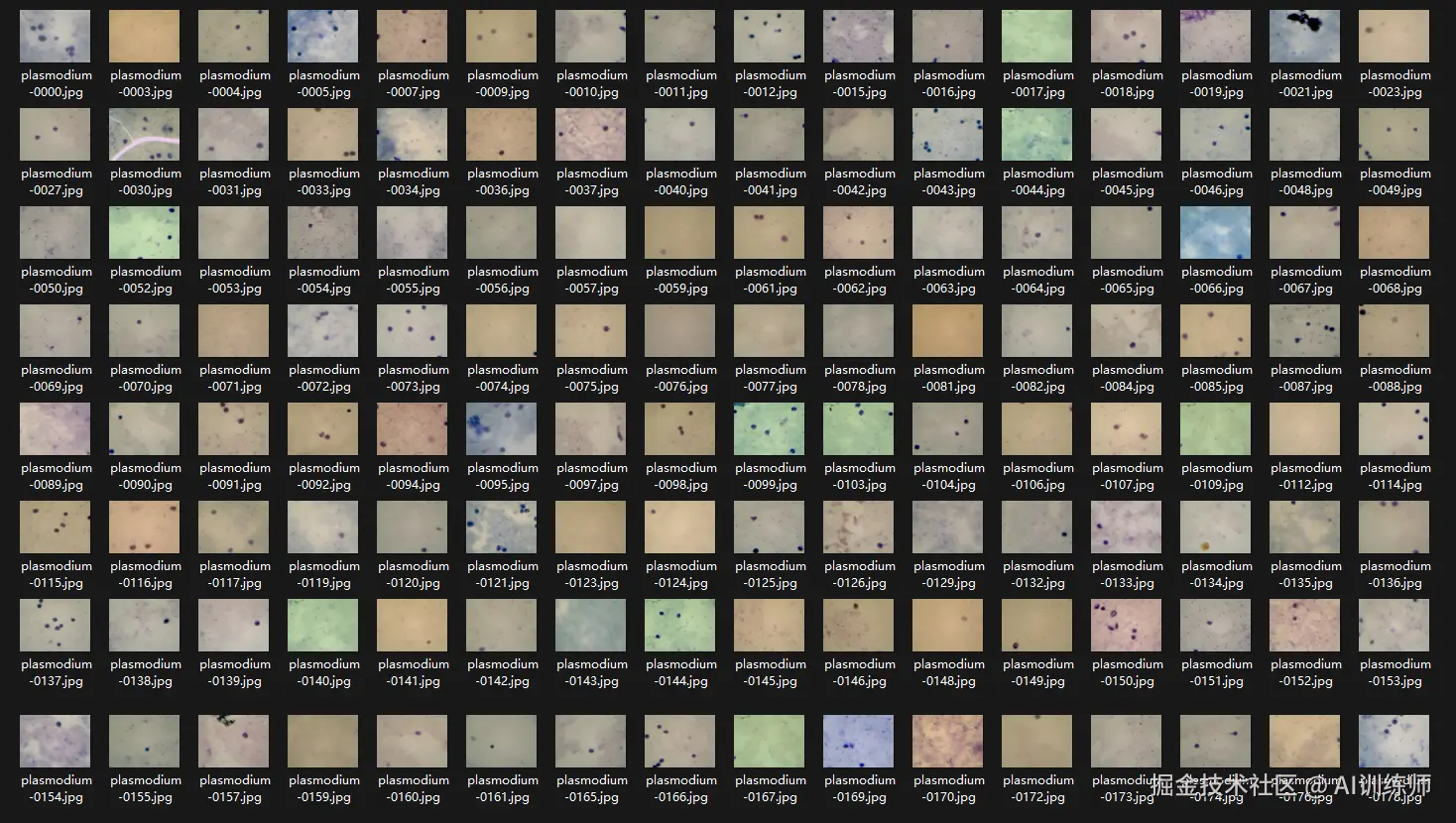Screen dimensions: 1456x823
Task: Click the file name plasmodium-0068.jpg
Action: click(x=1395, y=280)
